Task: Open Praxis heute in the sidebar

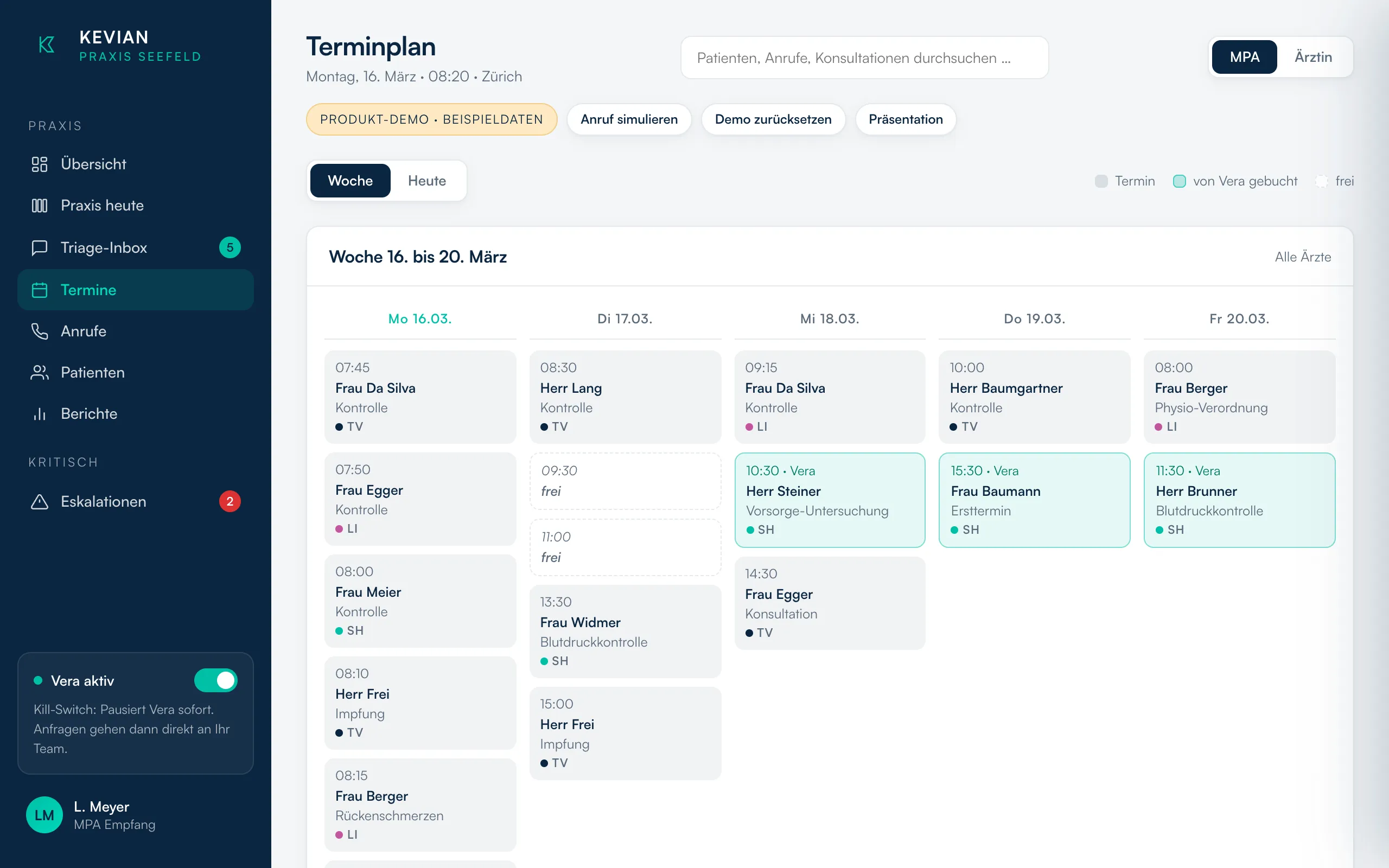Action: coord(136,206)
